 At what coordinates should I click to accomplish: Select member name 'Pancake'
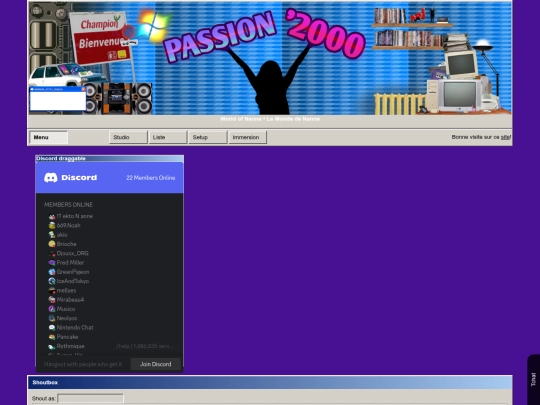pos(68,337)
